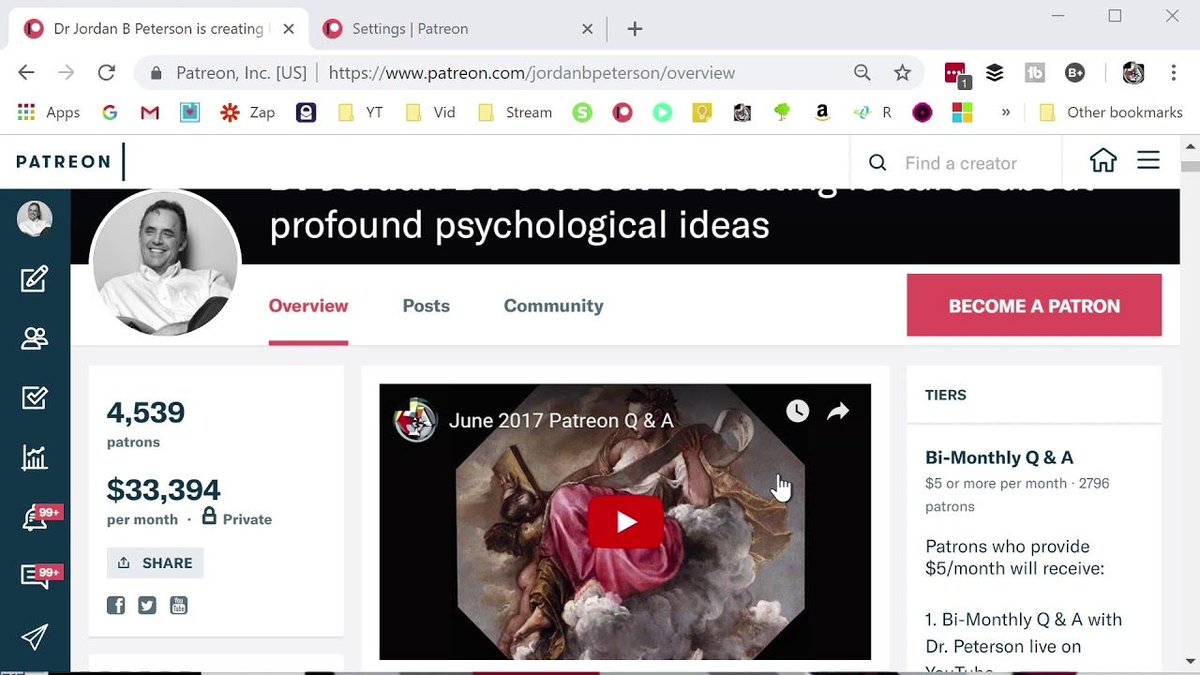Click the BECOME A PATRON button
This screenshot has height=675, width=1200.
pos(1034,306)
